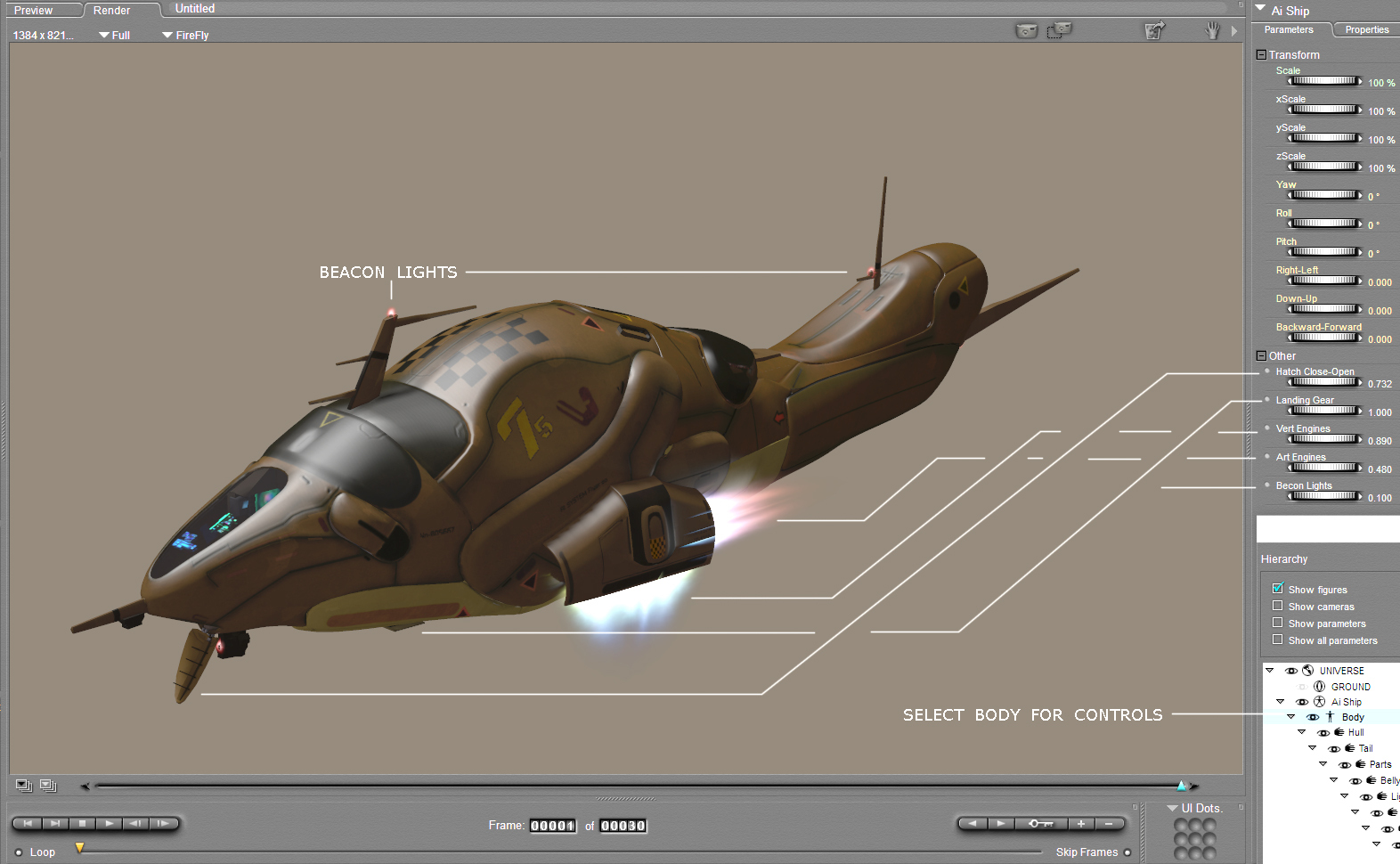The image size is (1400, 864).
Task: Click the 1384 x 821 render dimensions
Action: coord(44,36)
